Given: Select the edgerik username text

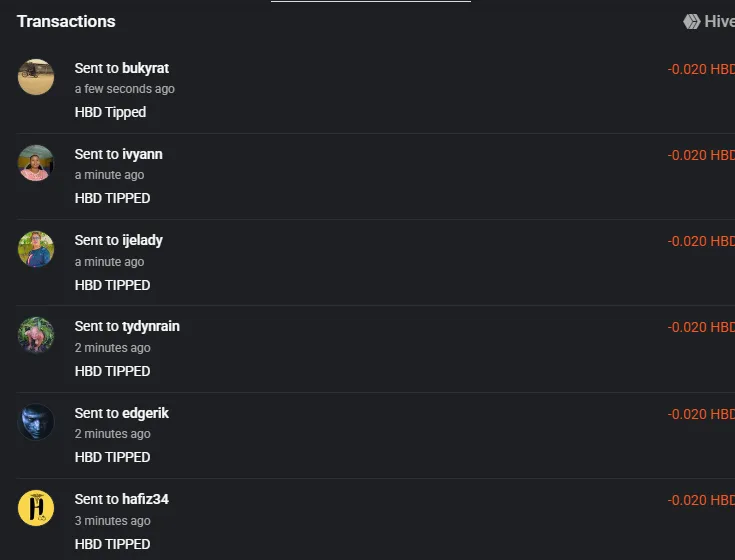Looking at the screenshot, I should pos(145,413).
